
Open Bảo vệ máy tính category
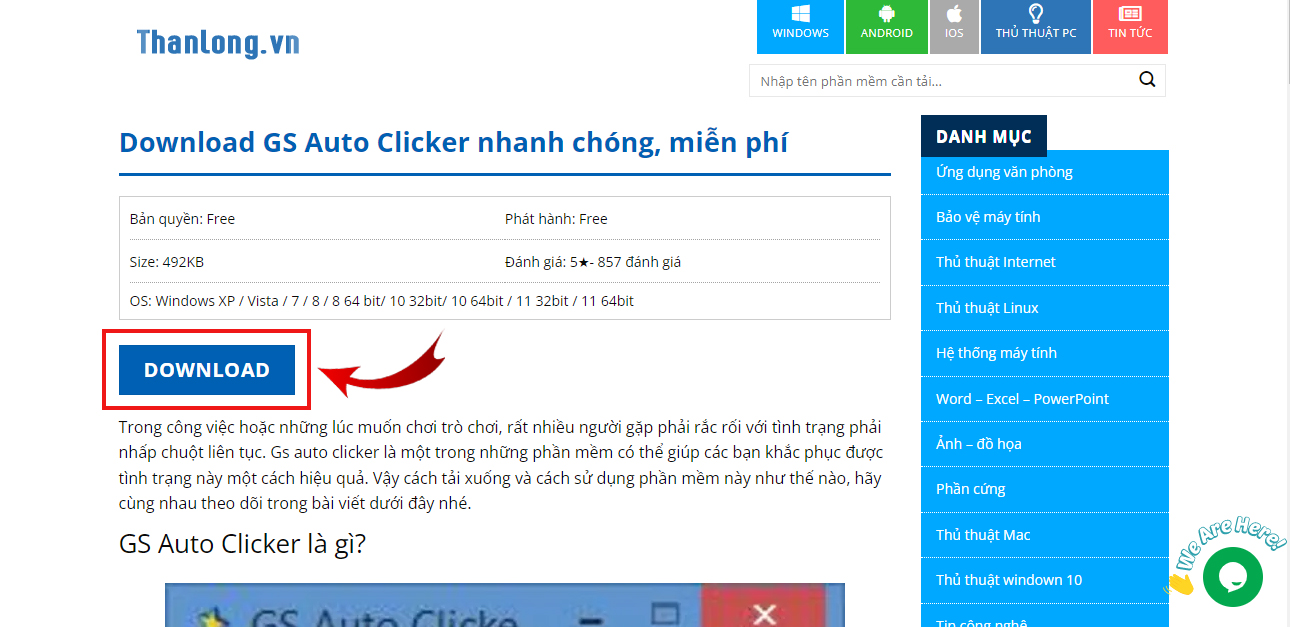pos(988,217)
